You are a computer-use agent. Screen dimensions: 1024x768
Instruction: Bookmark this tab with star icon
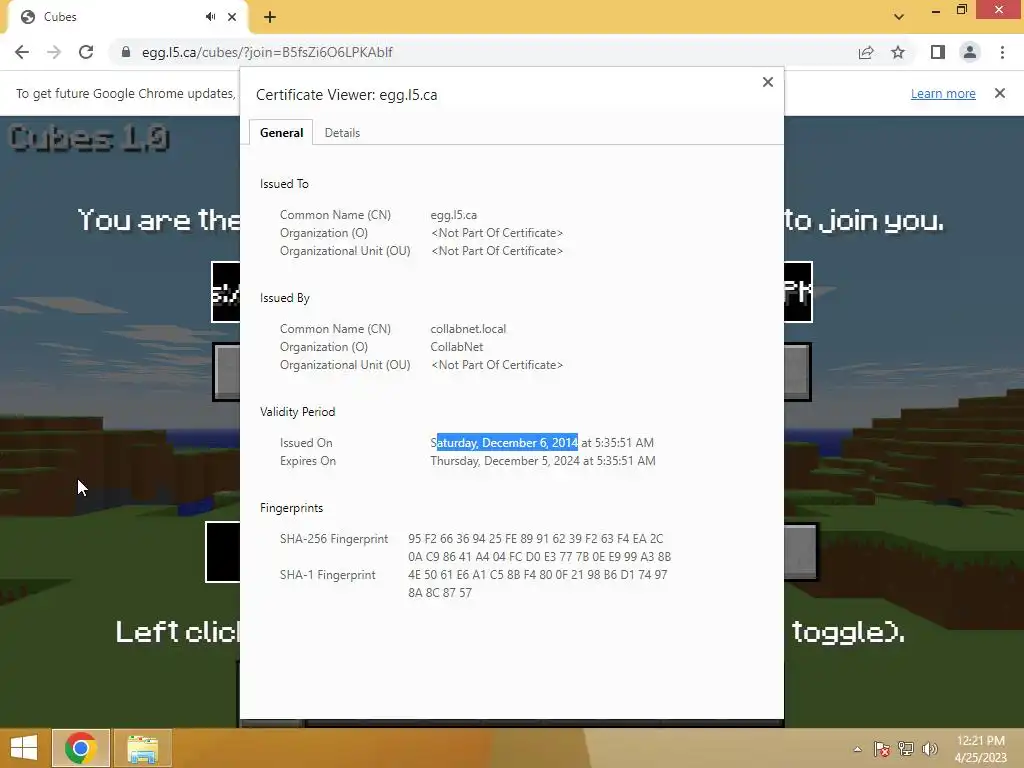(x=898, y=52)
